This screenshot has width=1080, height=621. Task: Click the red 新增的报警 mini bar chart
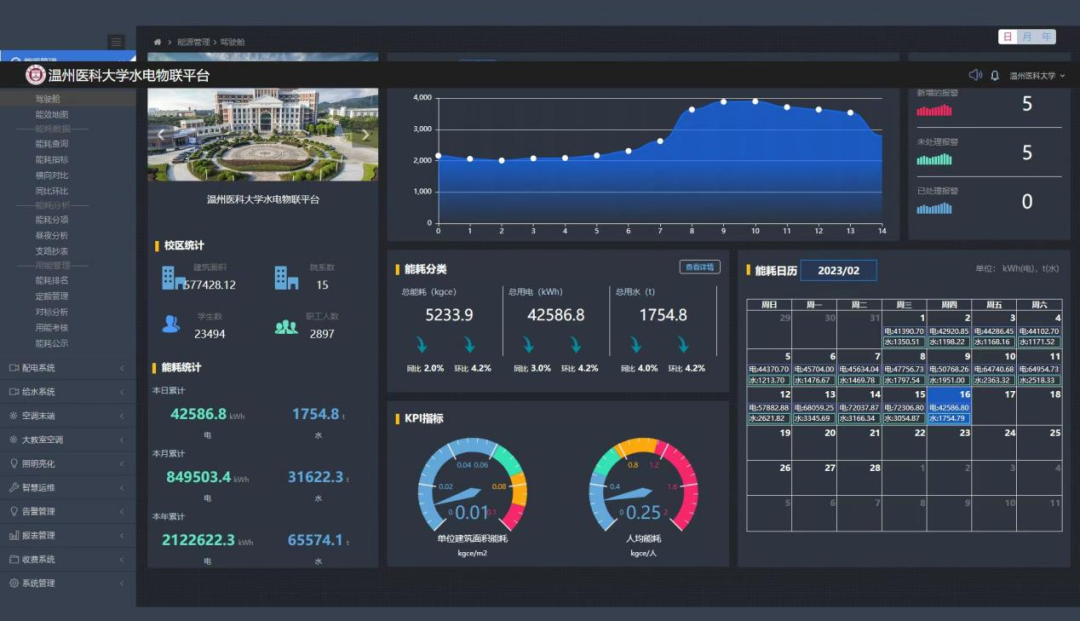point(934,110)
